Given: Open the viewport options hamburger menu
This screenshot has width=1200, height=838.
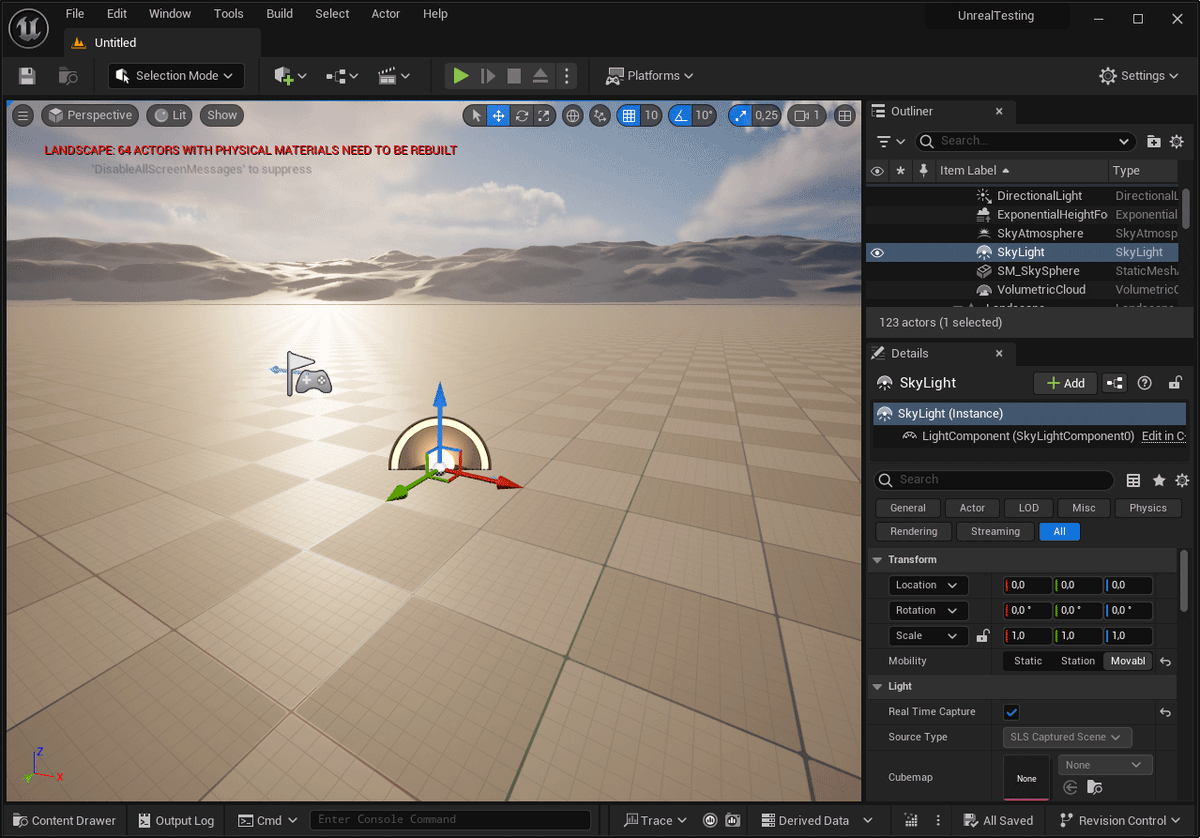Looking at the screenshot, I should click(23, 115).
